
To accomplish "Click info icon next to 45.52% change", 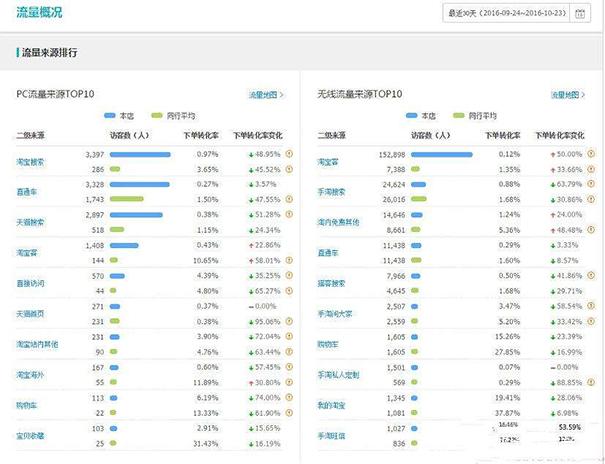I will 289,169.
